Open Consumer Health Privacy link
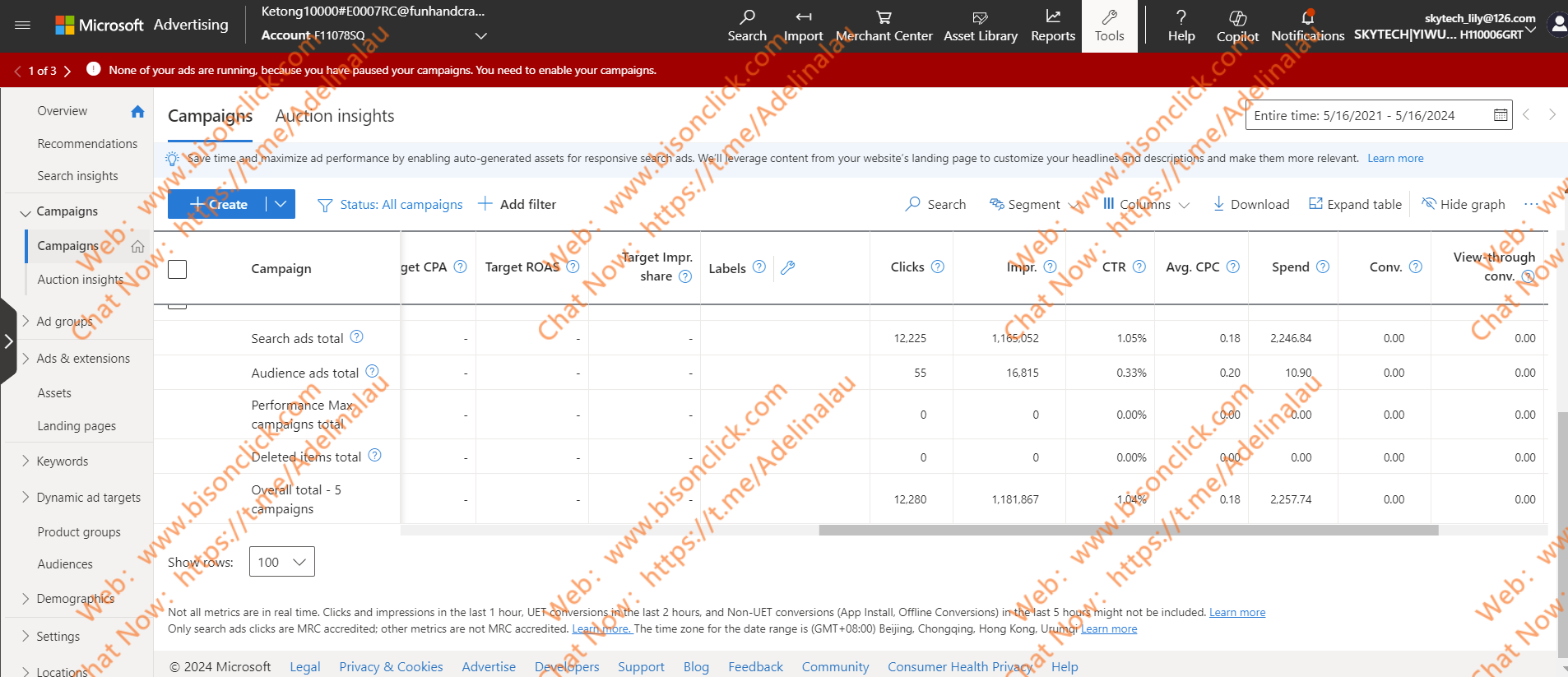 pos(959,667)
